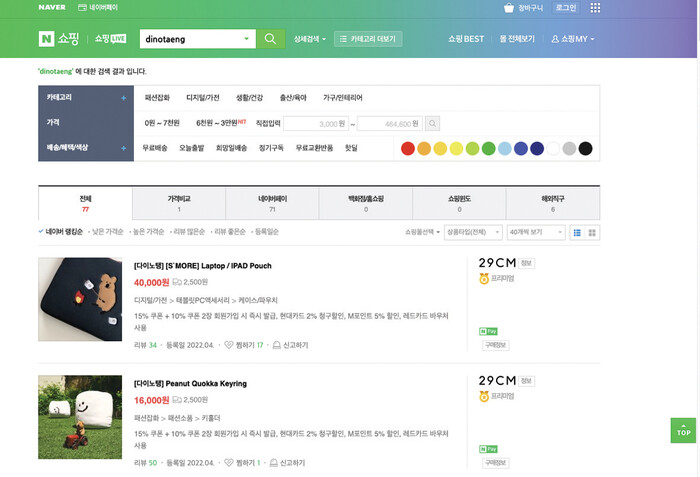700x477 pixels.
Task: Click the maximum price 464,600원 input
Action: (x=389, y=124)
